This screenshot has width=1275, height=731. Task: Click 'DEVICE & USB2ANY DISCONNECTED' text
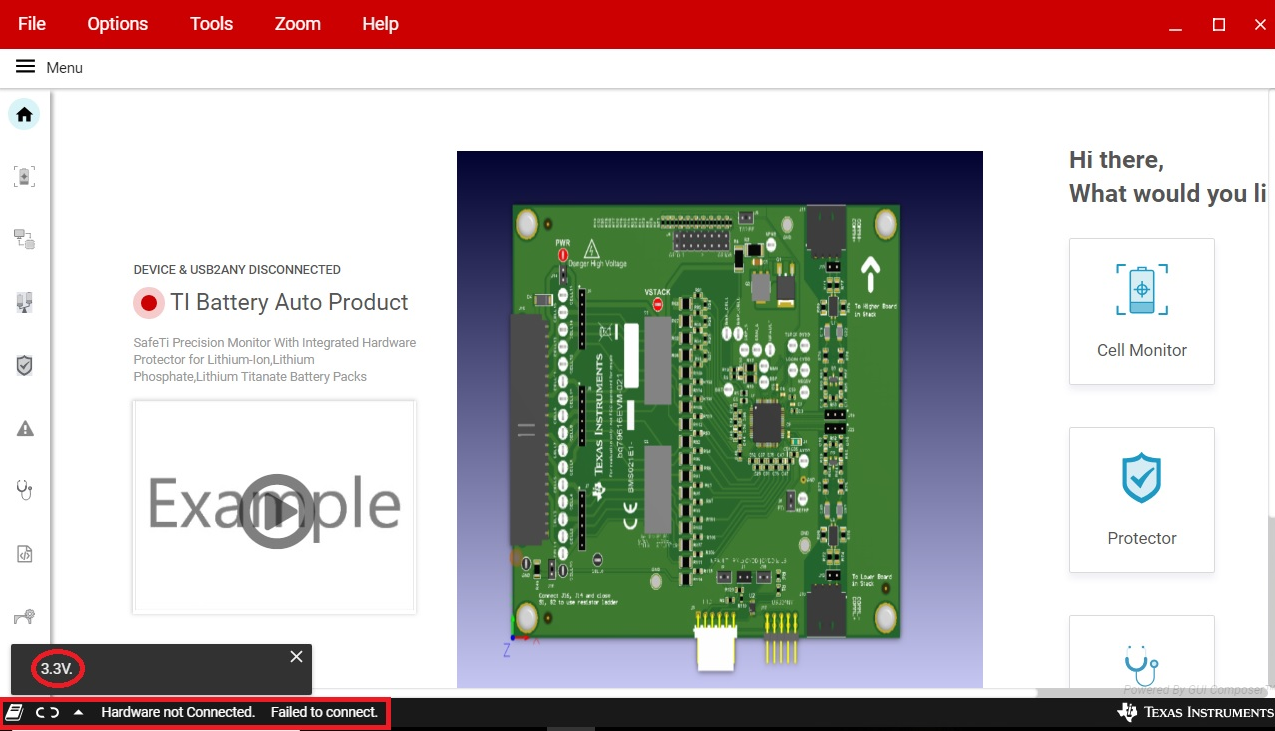click(237, 270)
